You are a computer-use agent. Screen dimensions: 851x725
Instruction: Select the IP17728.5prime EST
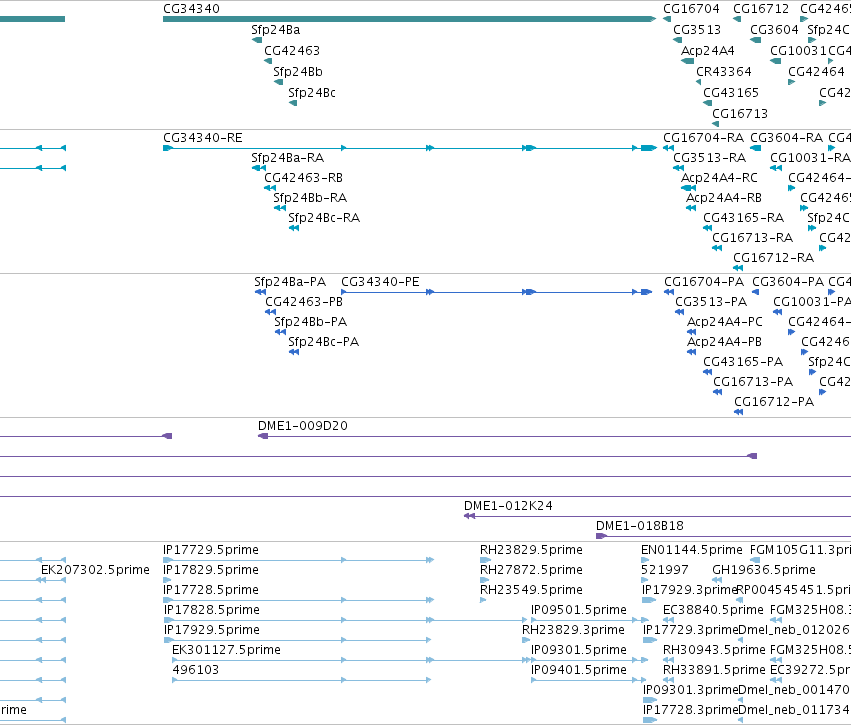pos(299,600)
